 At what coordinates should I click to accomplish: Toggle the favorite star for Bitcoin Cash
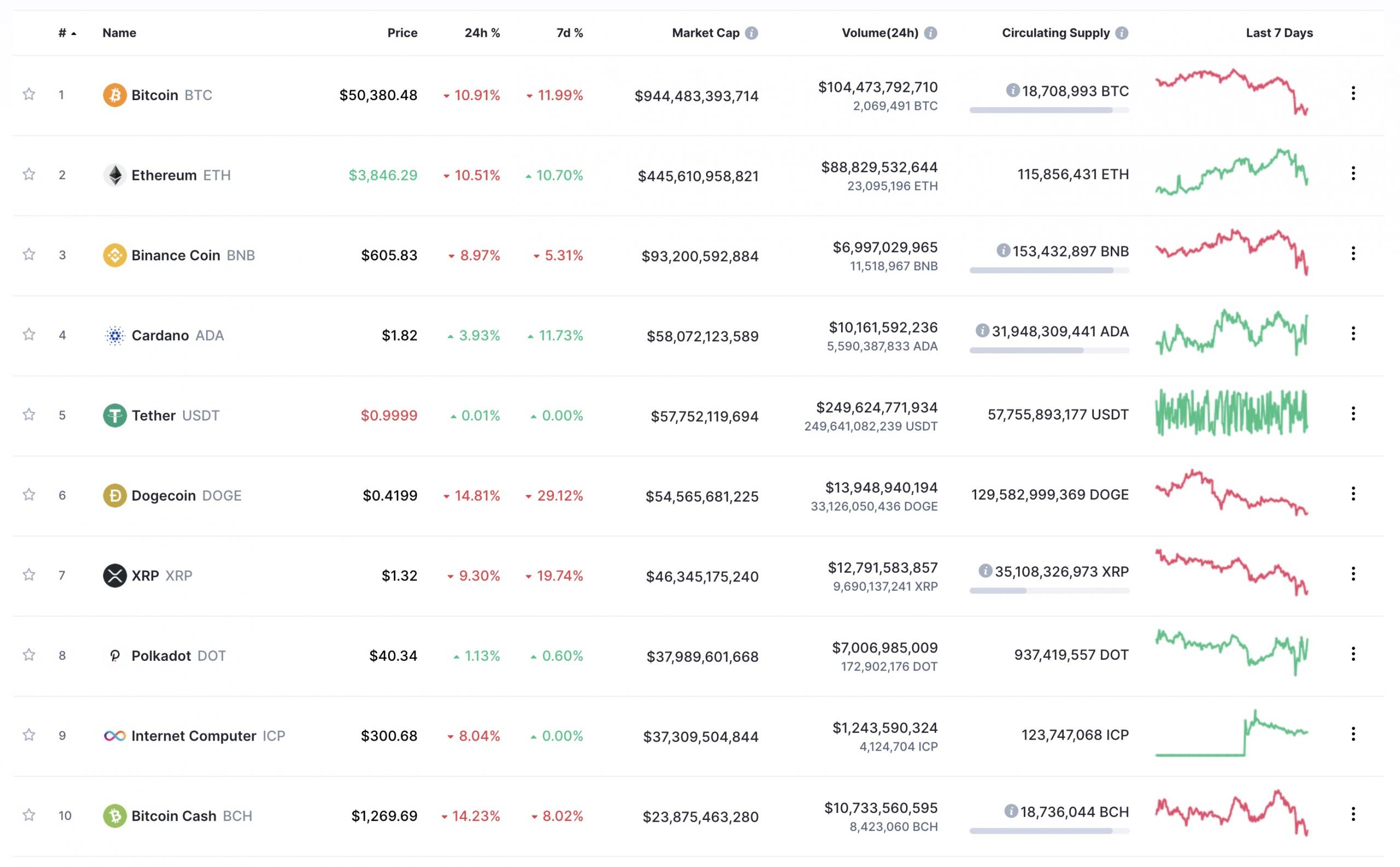(28, 815)
